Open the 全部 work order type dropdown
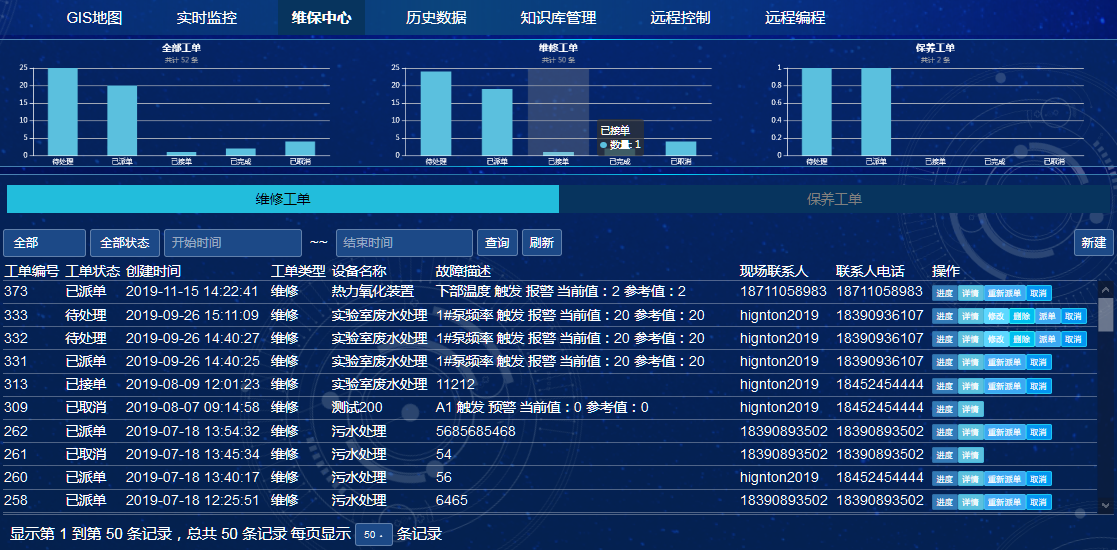1117x550 pixels. 44,243
